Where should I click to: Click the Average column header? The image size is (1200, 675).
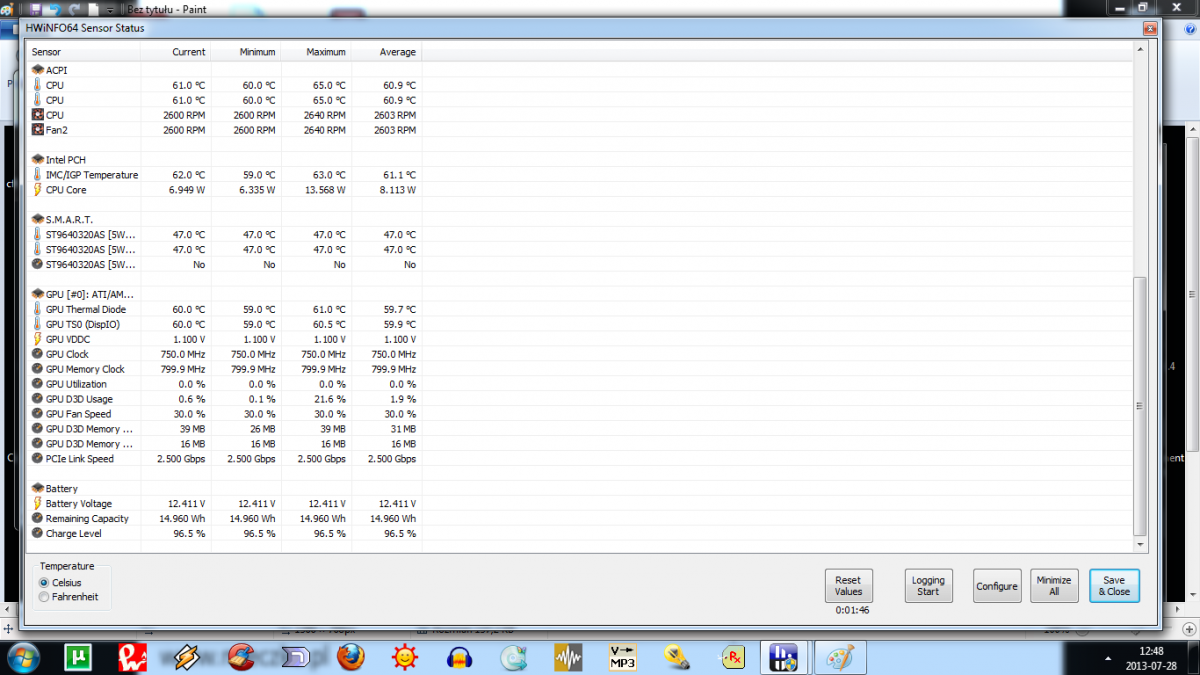[x=386, y=52]
